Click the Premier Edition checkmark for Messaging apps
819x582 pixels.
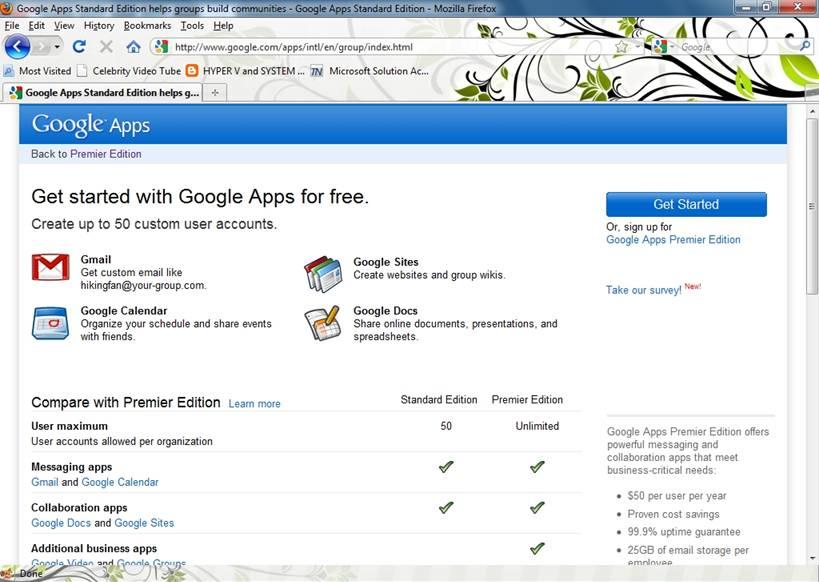(537, 467)
